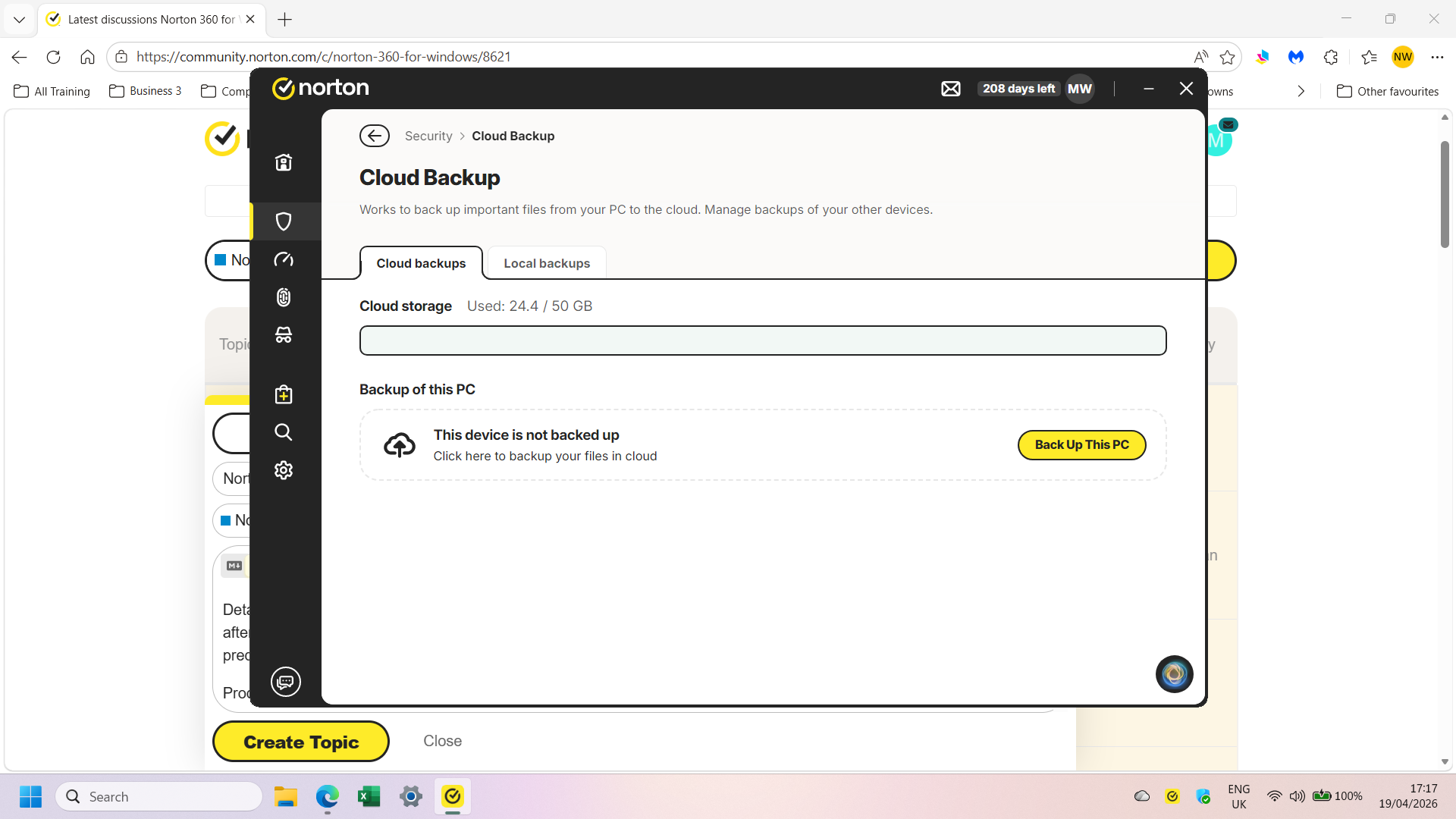Viewport: 1456px width, 819px height.
Task: Open the Performance gauge icon in sidebar
Action: [x=284, y=259]
